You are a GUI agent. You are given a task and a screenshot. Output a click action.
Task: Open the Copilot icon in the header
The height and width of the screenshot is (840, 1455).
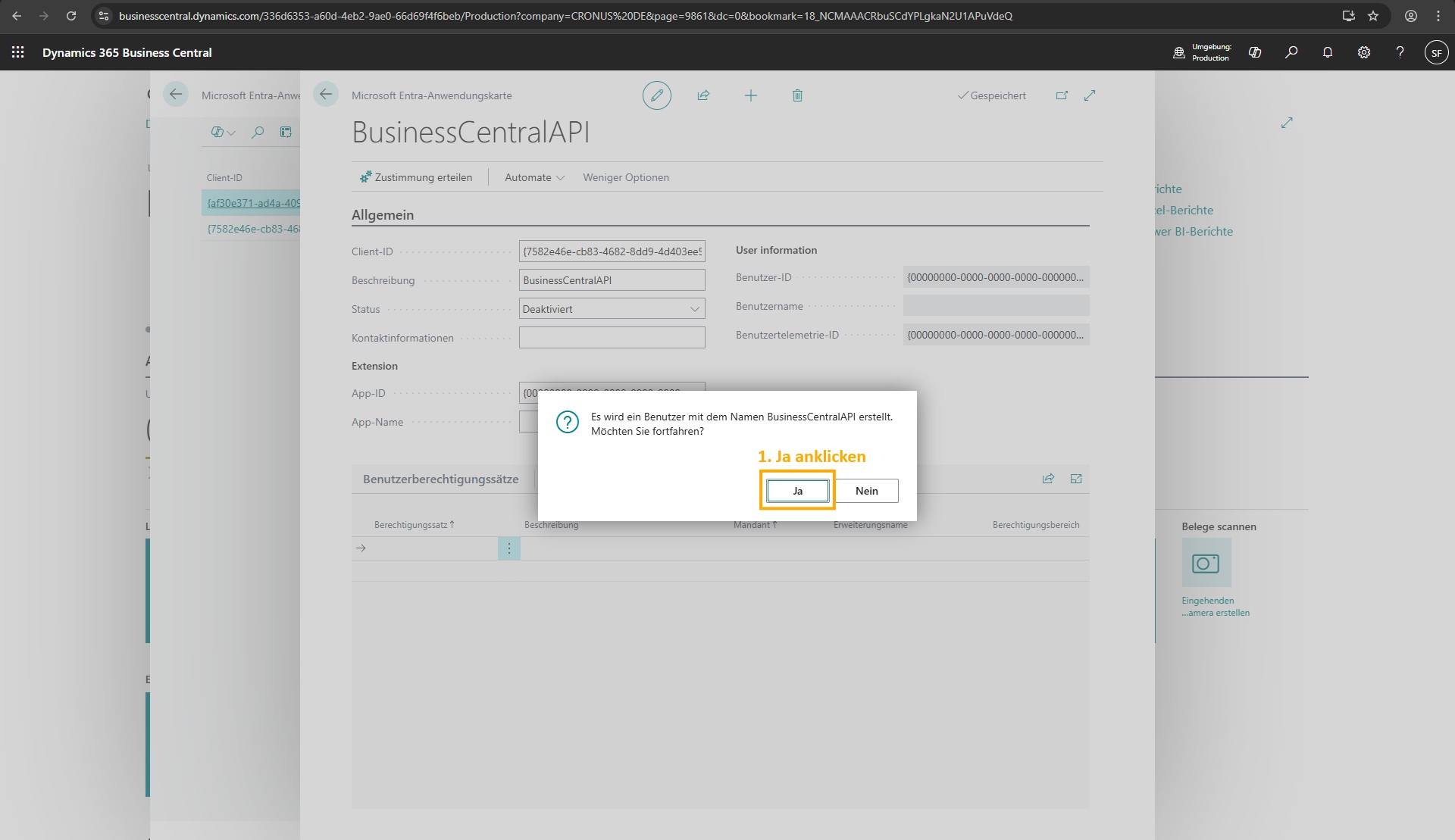coord(1255,52)
